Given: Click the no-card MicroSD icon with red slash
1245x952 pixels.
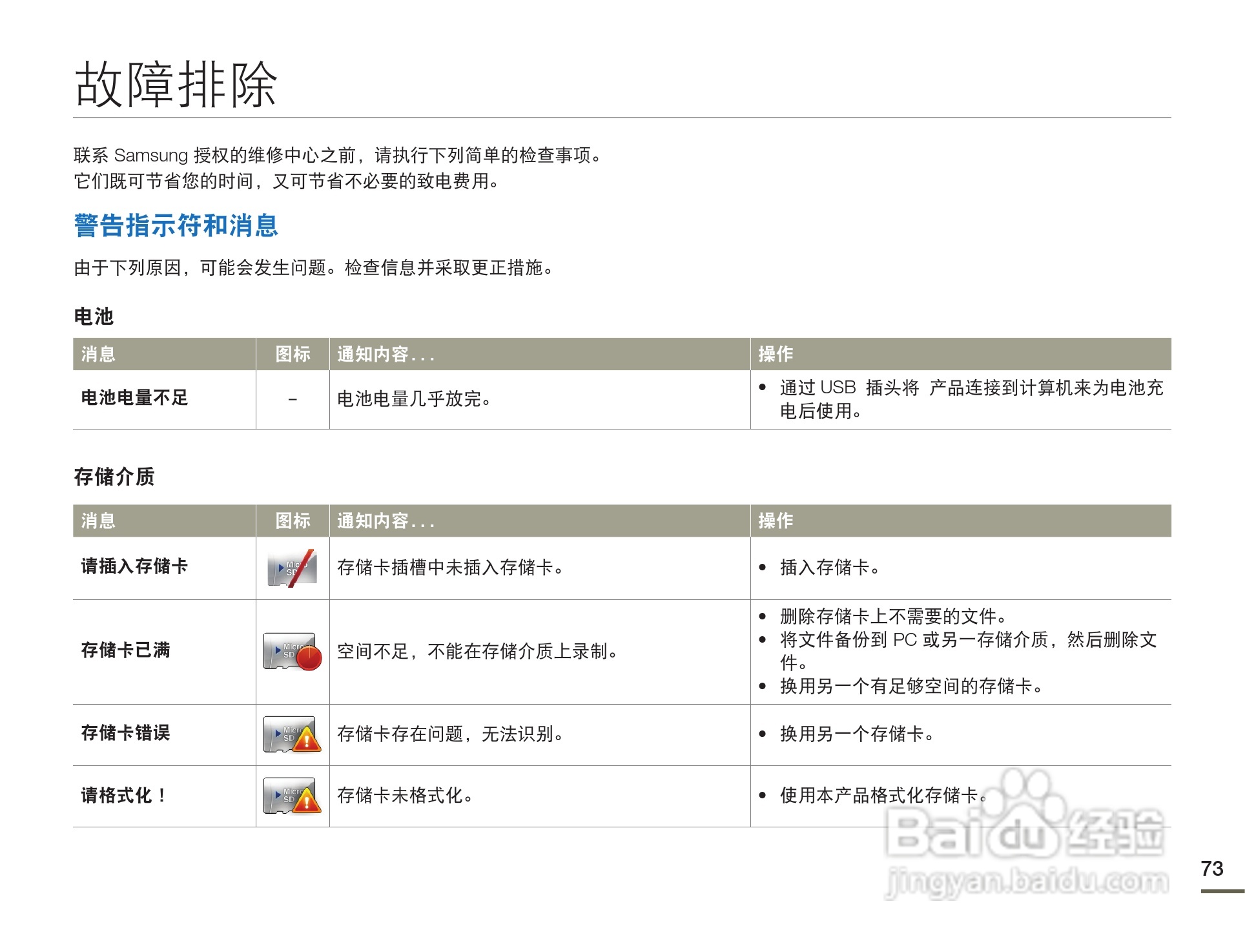Looking at the screenshot, I should coord(293,568).
